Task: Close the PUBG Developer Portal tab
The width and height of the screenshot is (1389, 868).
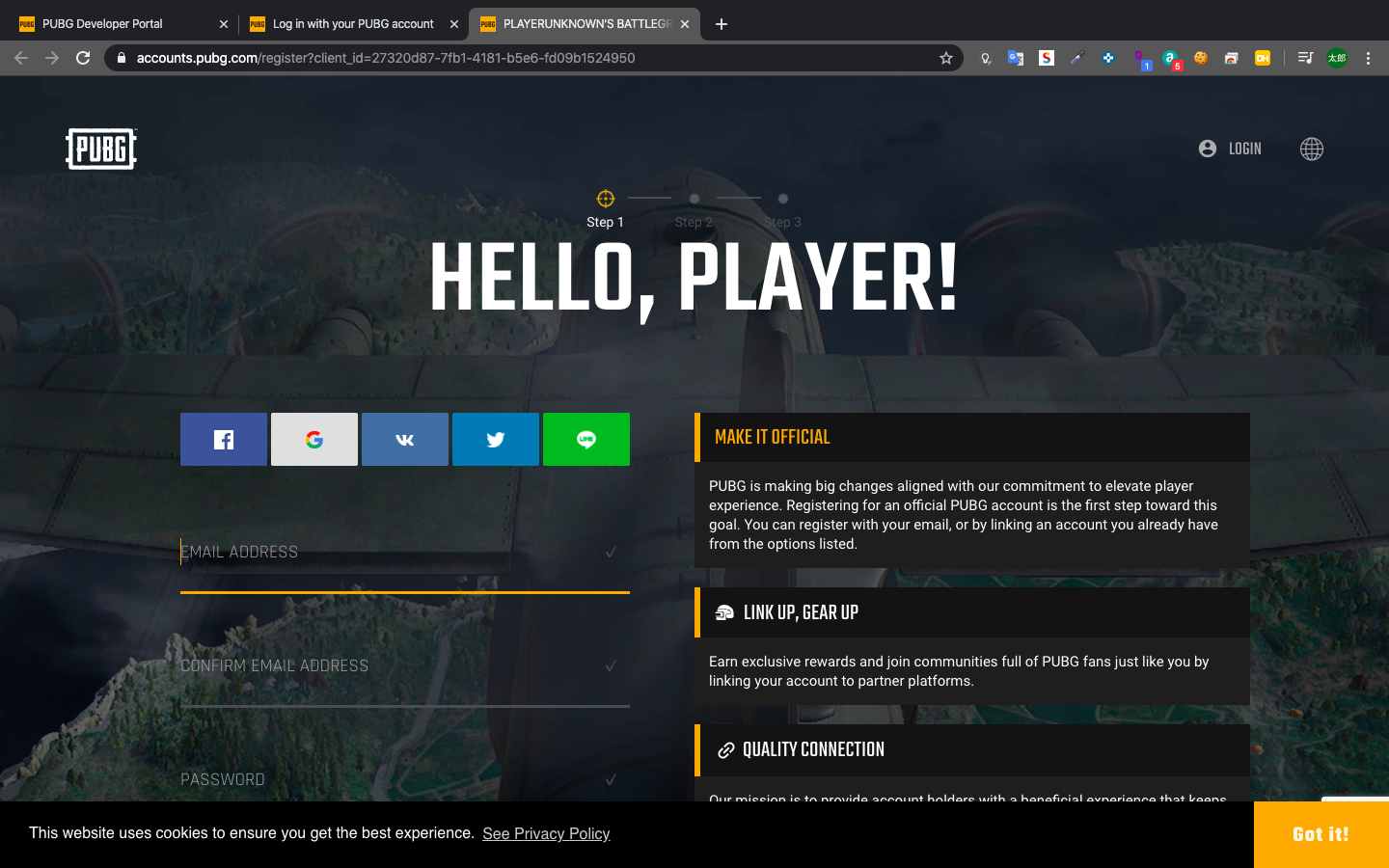Action: [x=224, y=24]
